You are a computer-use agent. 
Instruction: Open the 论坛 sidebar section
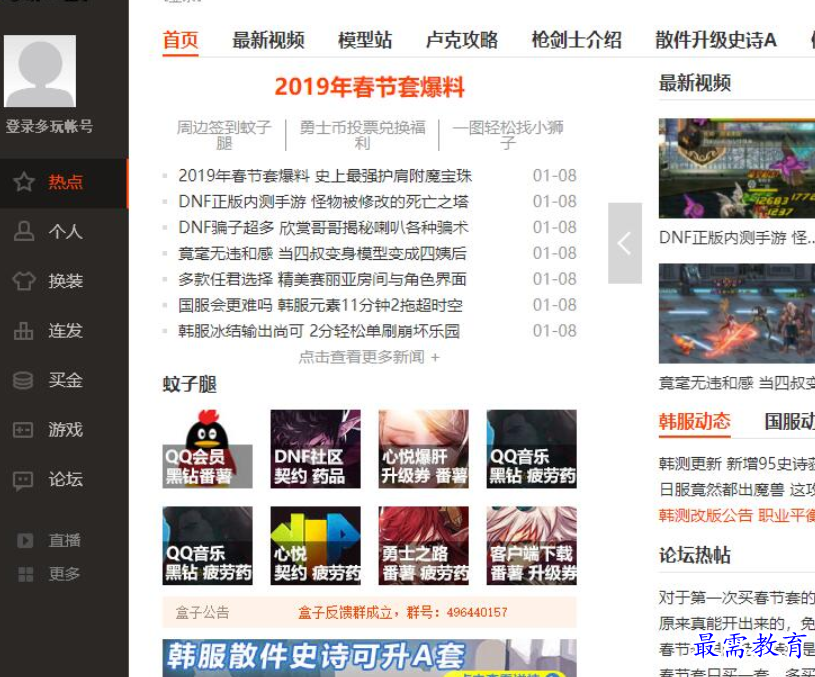[x=63, y=479]
